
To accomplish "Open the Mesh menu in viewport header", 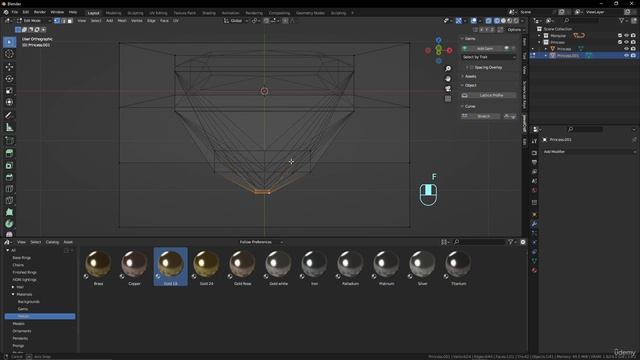I will point(122,20).
